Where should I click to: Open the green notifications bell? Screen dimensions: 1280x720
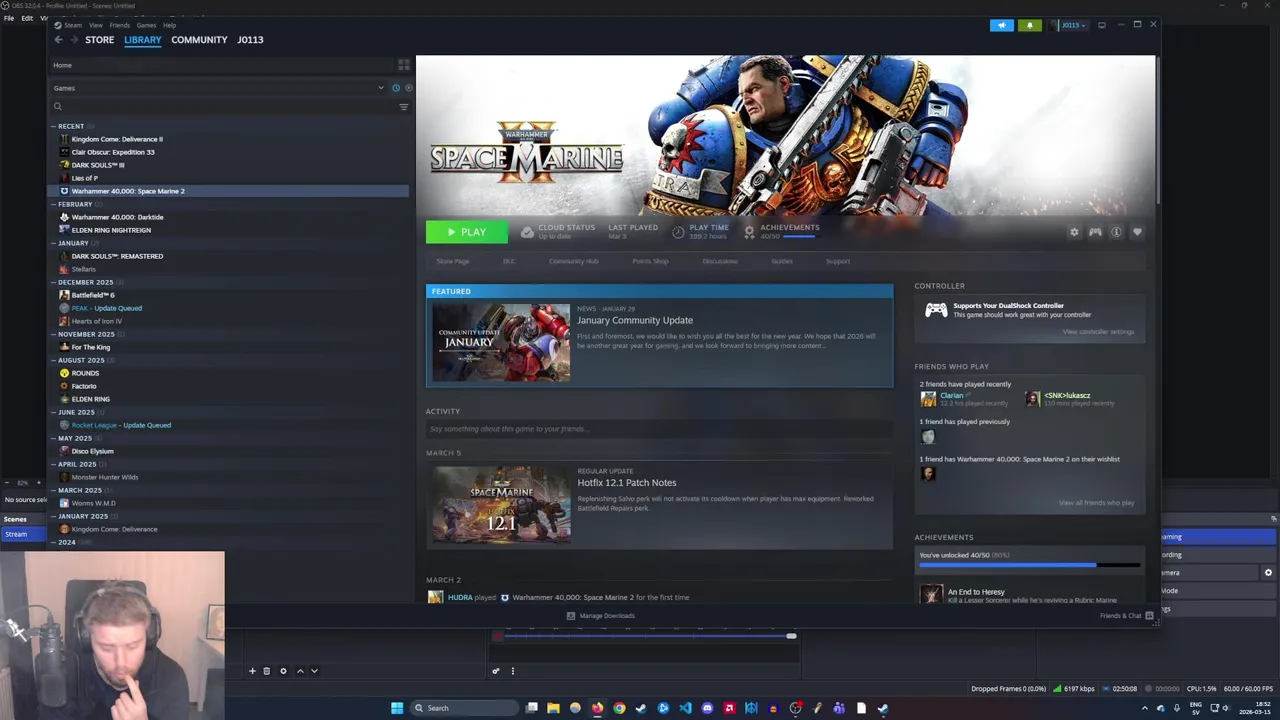coord(1029,25)
